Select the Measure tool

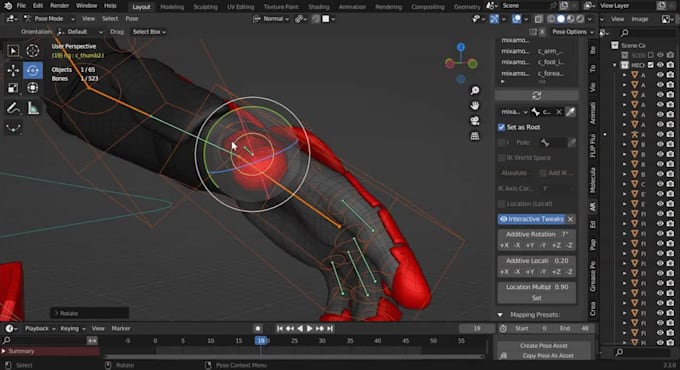[x=33, y=108]
